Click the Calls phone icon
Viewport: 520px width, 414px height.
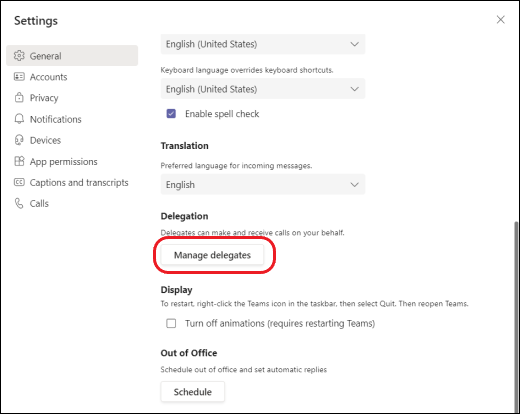tap(19, 203)
